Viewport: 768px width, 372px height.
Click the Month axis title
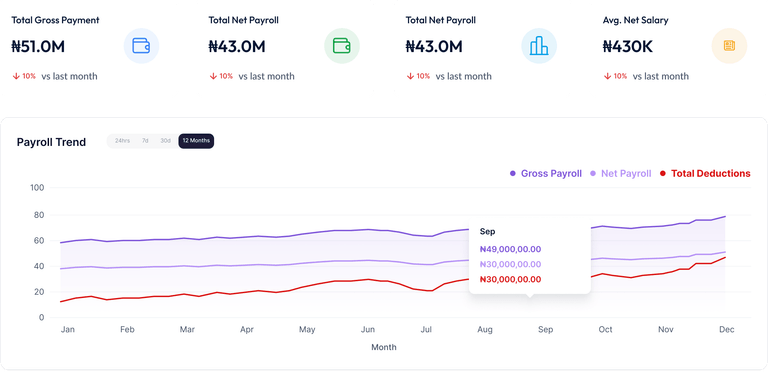click(384, 347)
